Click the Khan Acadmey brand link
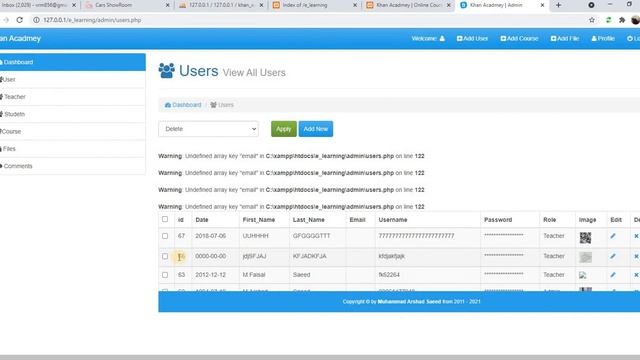This screenshot has width=640, height=360. 20,38
